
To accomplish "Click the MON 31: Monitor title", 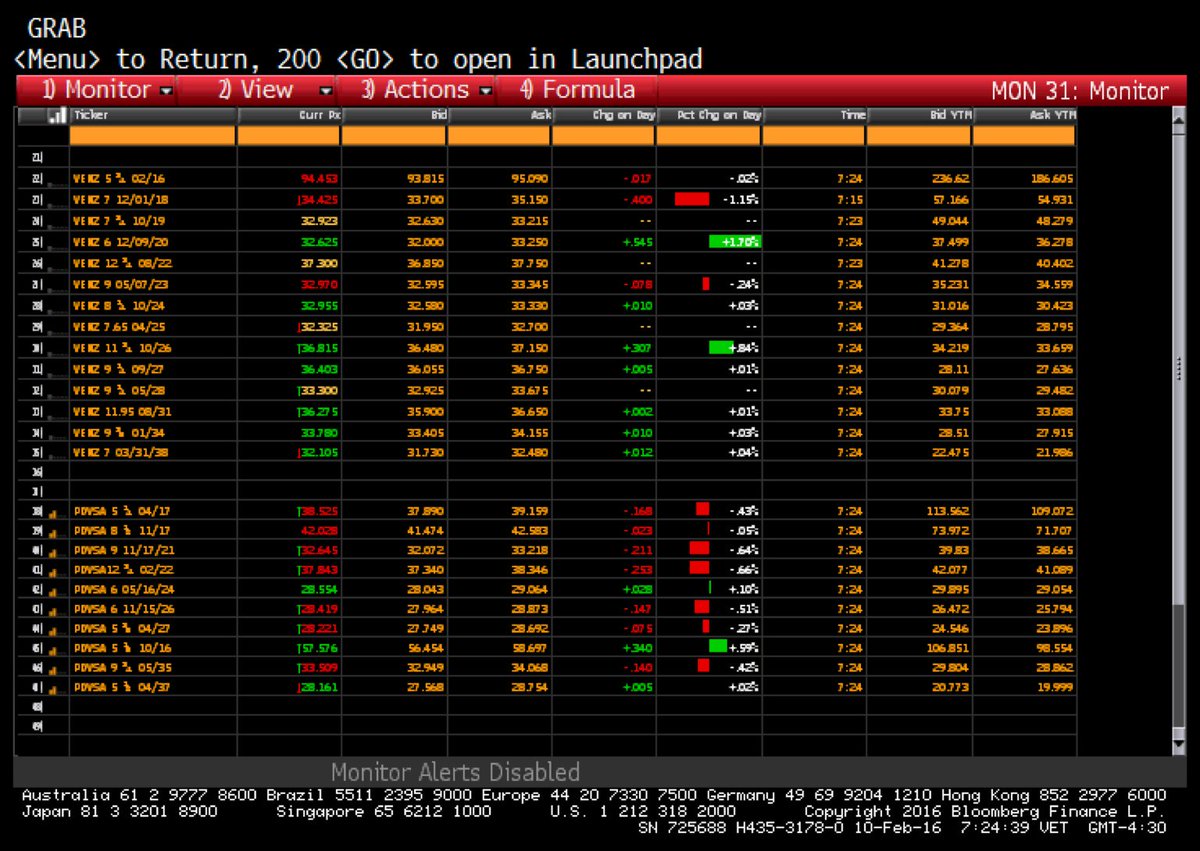I will click(x=1080, y=91).
